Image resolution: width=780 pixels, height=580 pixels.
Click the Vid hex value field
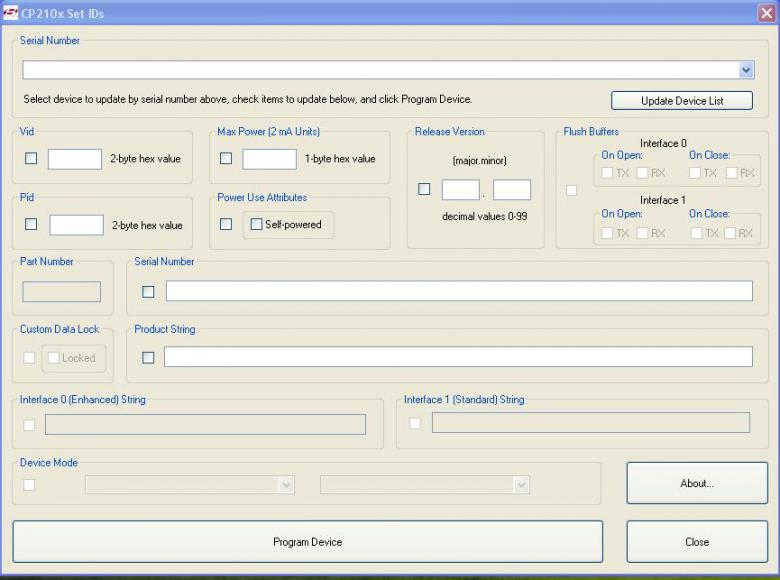(x=75, y=159)
